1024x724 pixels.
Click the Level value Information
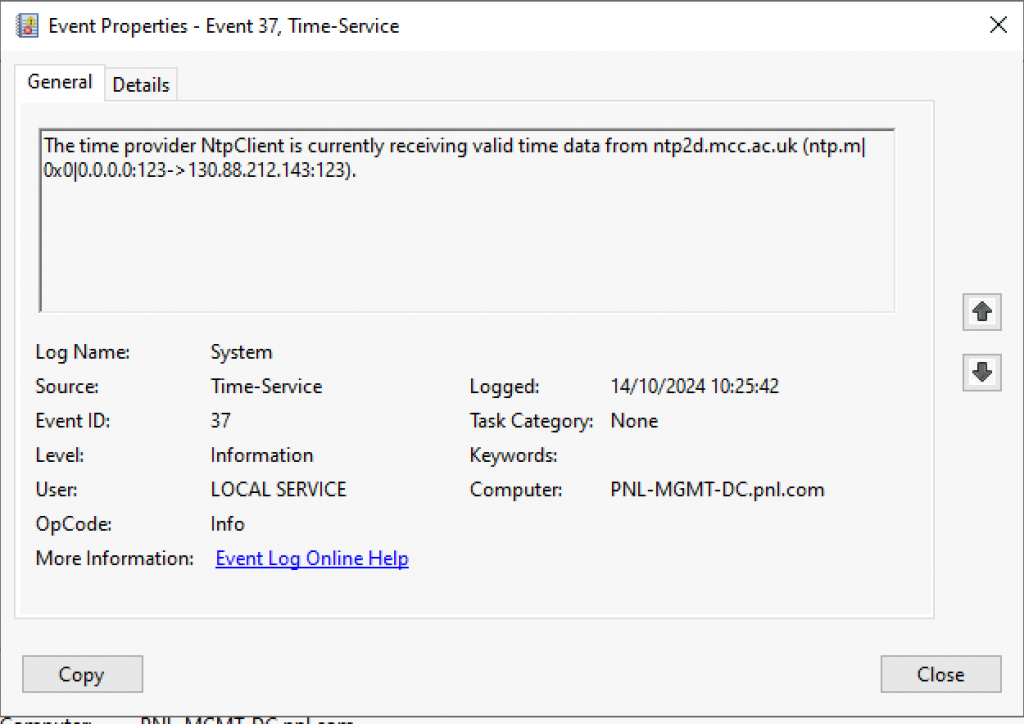pyautogui.click(x=261, y=455)
